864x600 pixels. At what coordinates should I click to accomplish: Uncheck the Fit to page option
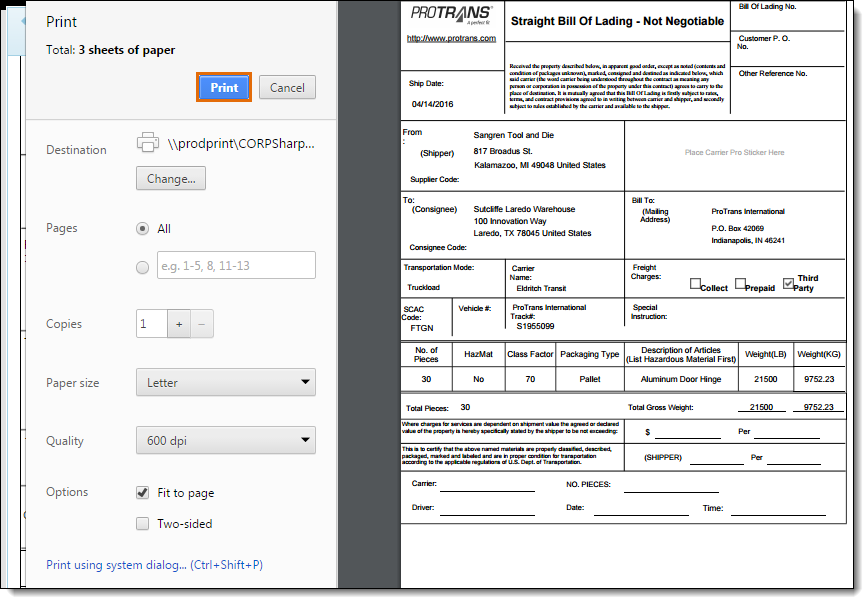[x=143, y=493]
